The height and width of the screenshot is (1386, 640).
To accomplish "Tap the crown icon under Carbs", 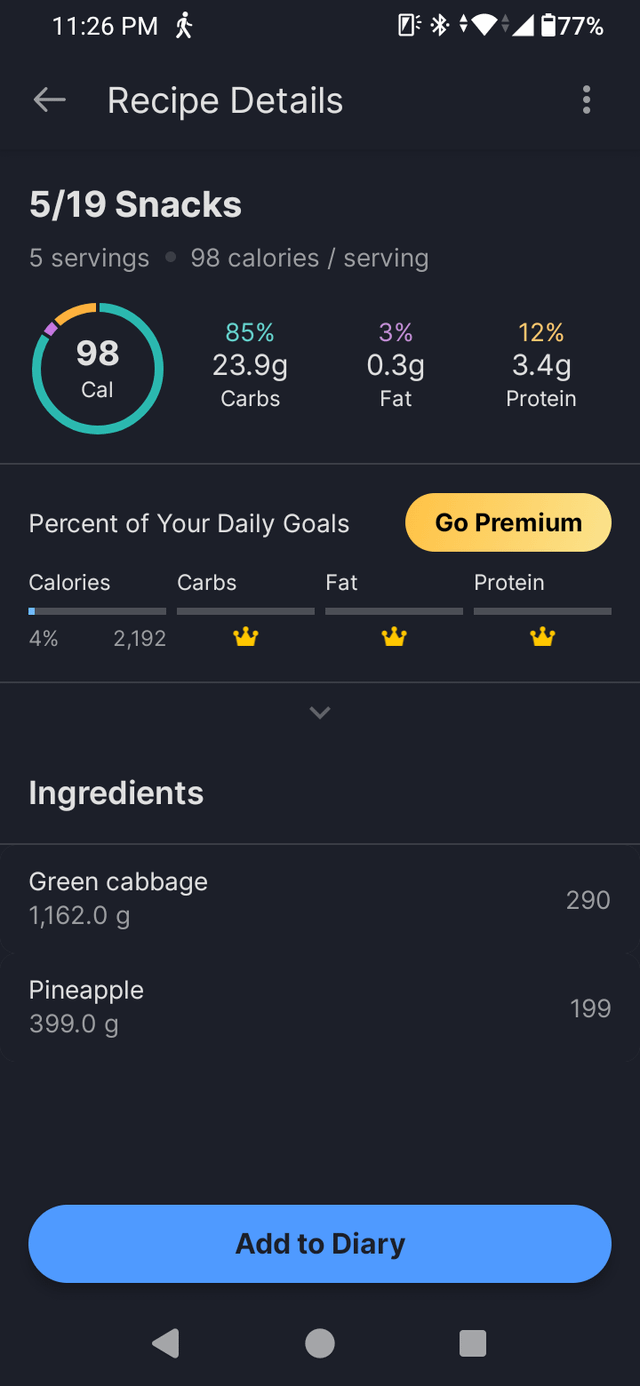I will [245, 637].
